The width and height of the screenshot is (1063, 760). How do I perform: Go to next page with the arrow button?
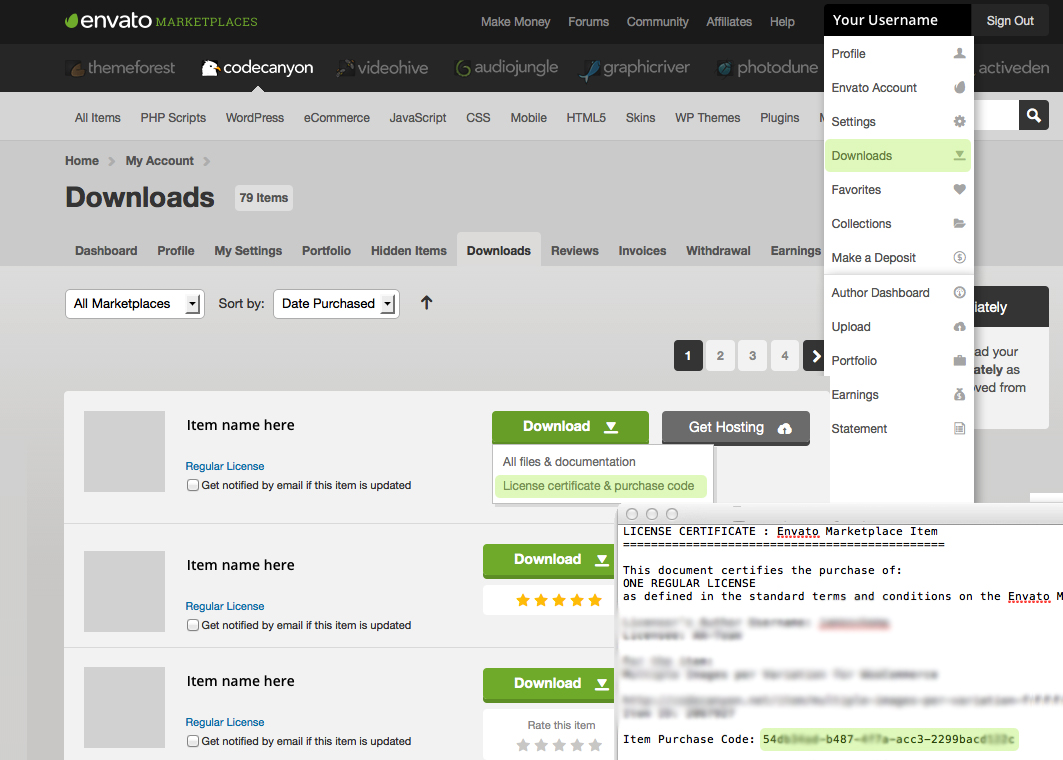coord(814,356)
